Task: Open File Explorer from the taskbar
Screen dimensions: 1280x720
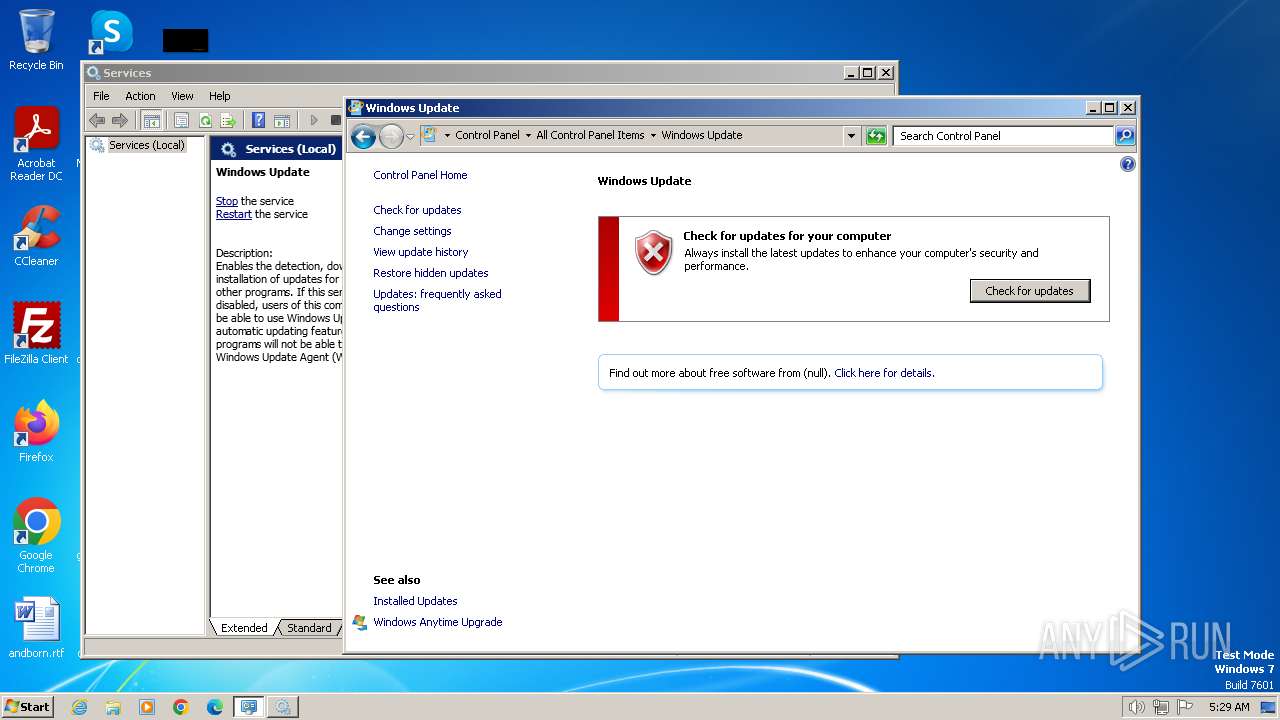Action: pyautogui.click(x=113, y=707)
